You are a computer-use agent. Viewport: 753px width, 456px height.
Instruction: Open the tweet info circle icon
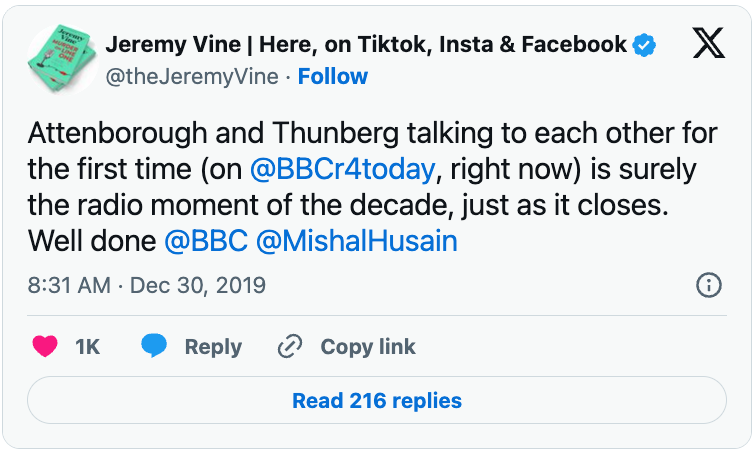(708, 285)
